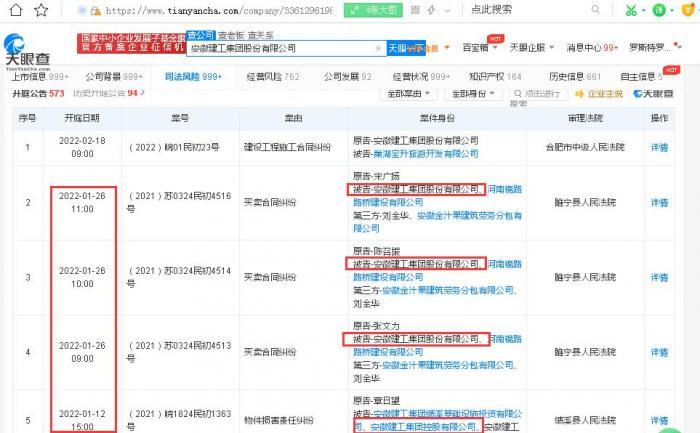Select case number (2022)皖01民初23号
The height and width of the screenshot is (433, 700).
point(174,147)
